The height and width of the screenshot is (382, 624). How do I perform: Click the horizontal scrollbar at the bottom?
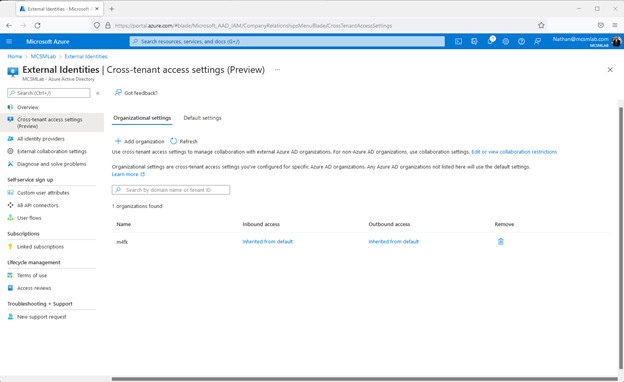[364, 379]
